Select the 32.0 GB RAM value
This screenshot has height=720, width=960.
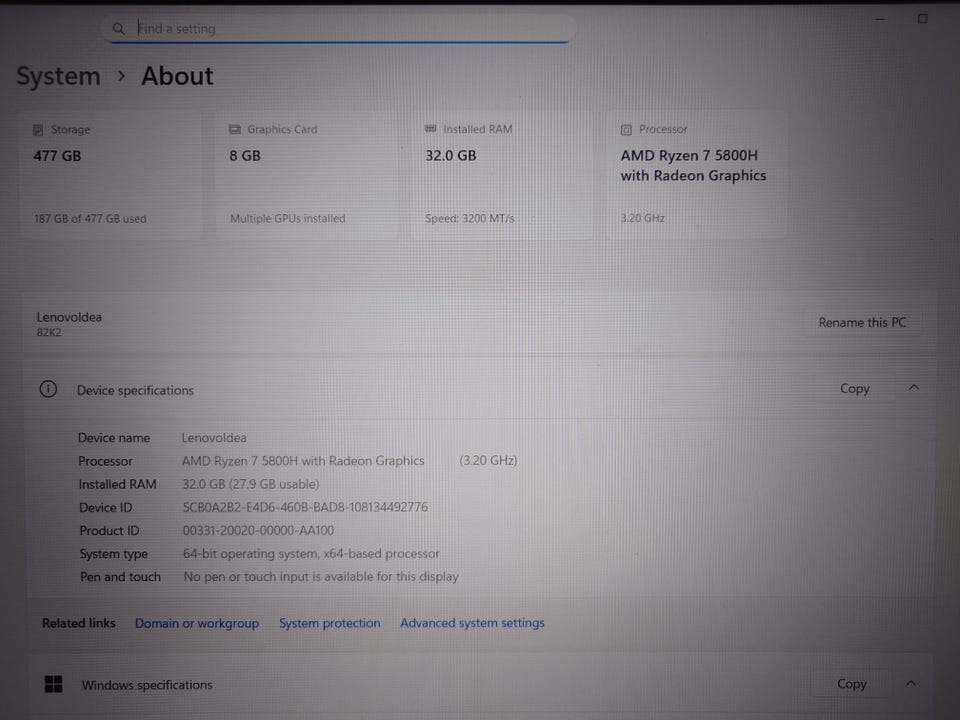coord(451,156)
